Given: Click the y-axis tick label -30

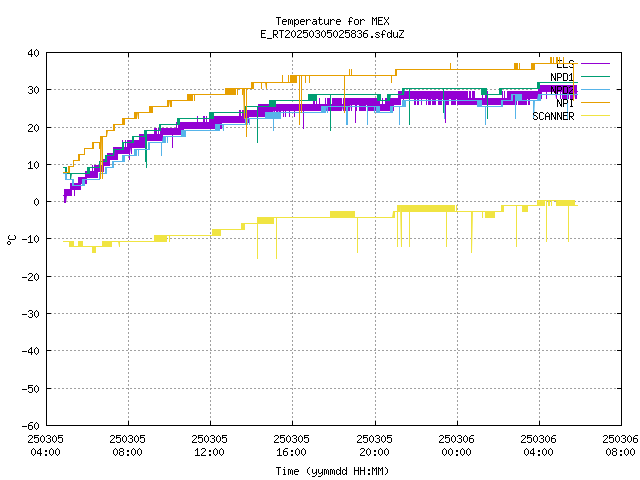Looking at the screenshot, I should pyautogui.click(x=31, y=314).
